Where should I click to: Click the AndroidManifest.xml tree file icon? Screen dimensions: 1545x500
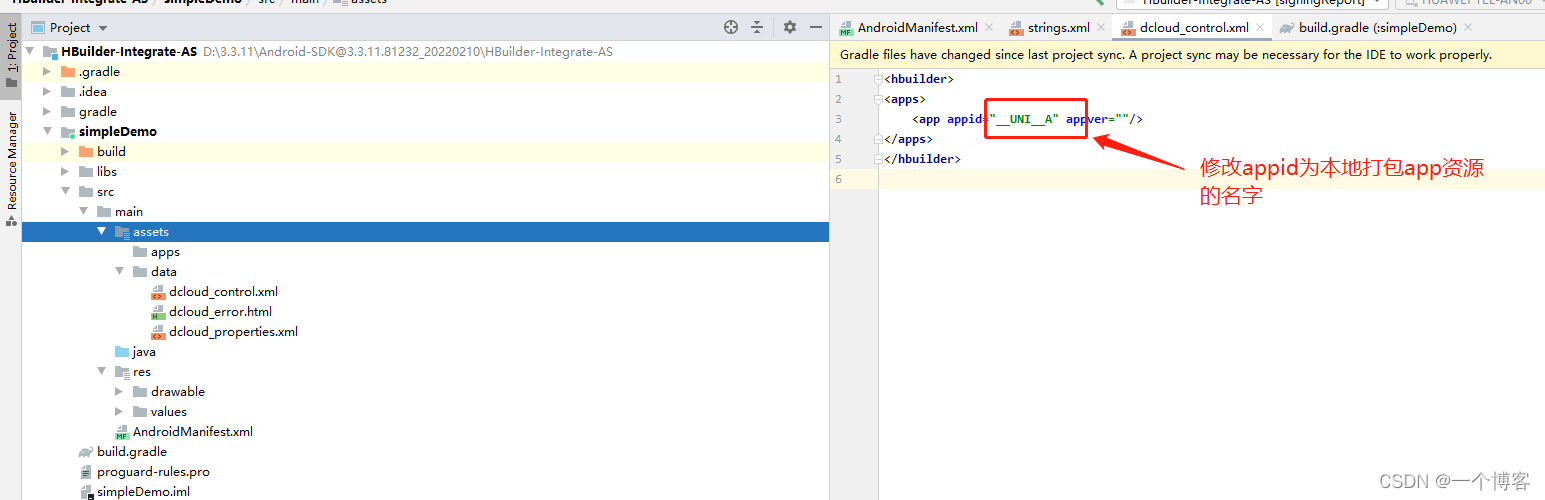(x=122, y=432)
